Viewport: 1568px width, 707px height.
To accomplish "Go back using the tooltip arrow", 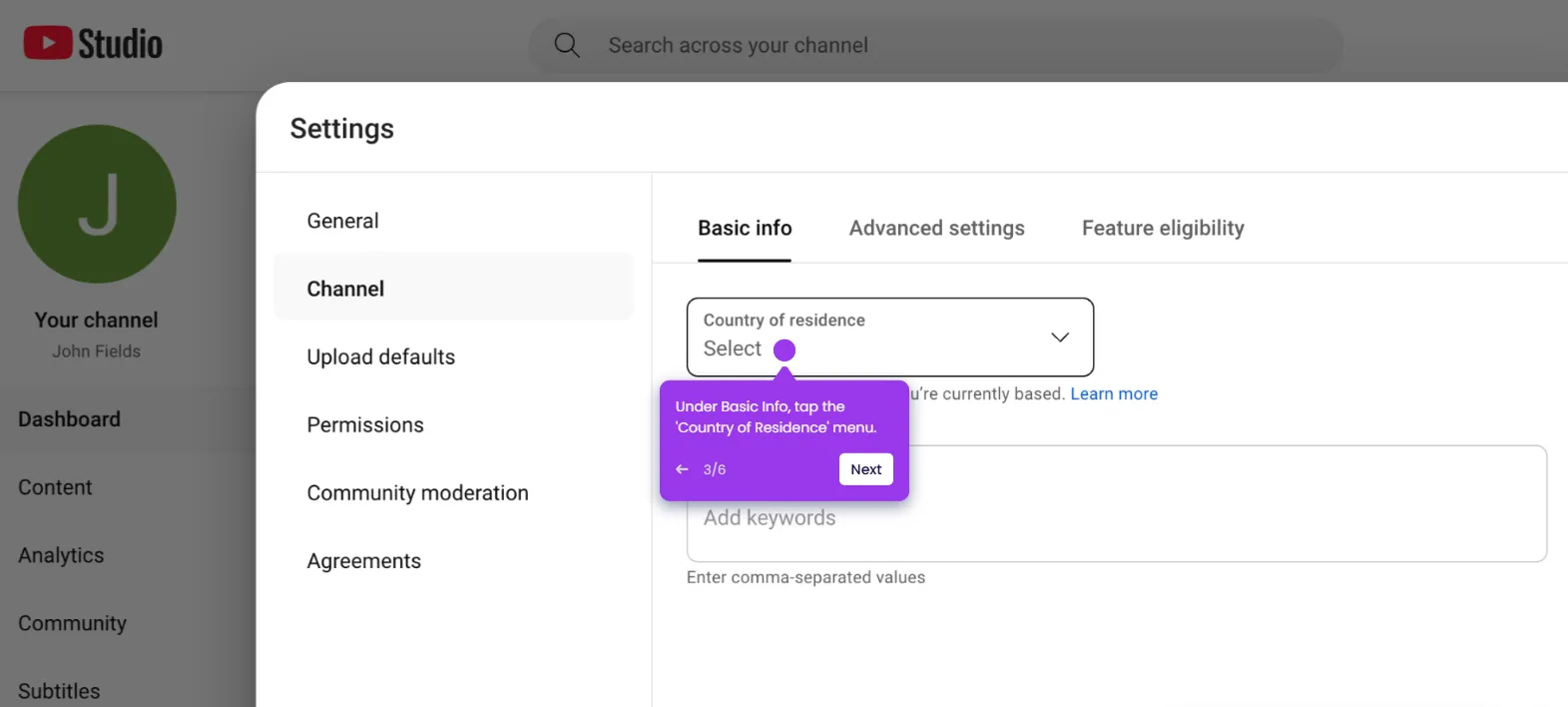I will [x=682, y=469].
